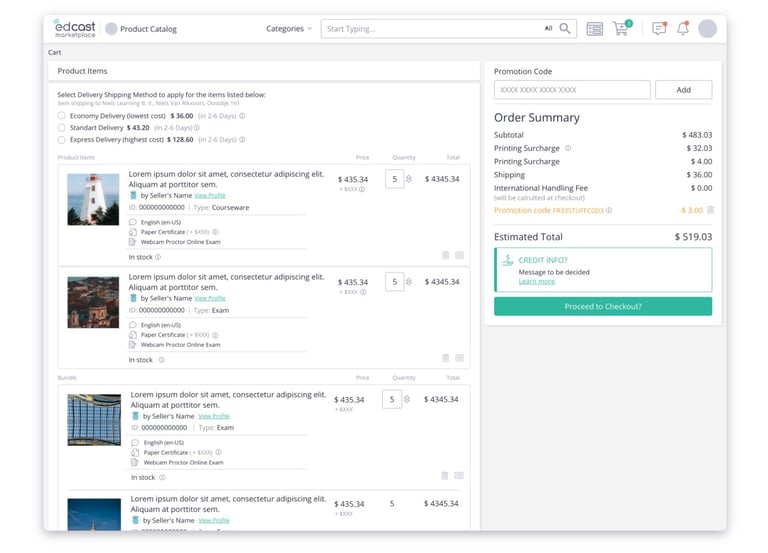The height and width of the screenshot is (553, 768).
Task: Click the CREDIT INFO? heading
Action: (x=543, y=260)
